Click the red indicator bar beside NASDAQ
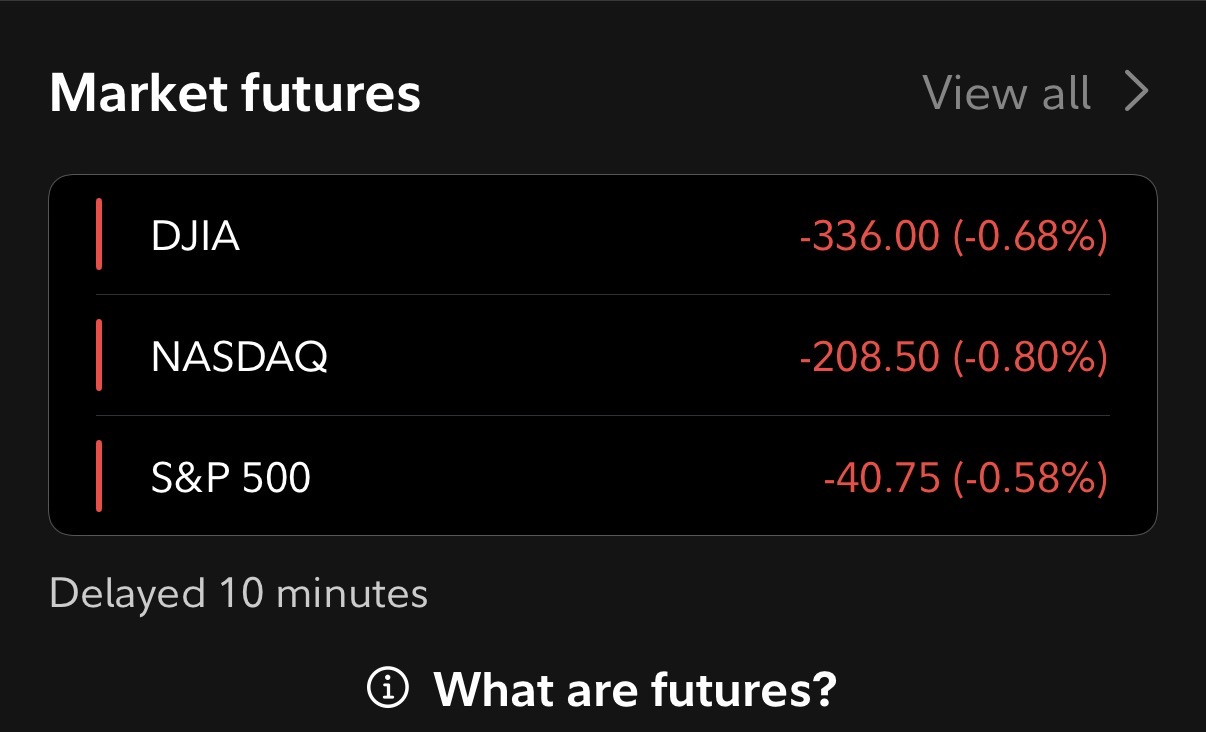 [x=100, y=355]
